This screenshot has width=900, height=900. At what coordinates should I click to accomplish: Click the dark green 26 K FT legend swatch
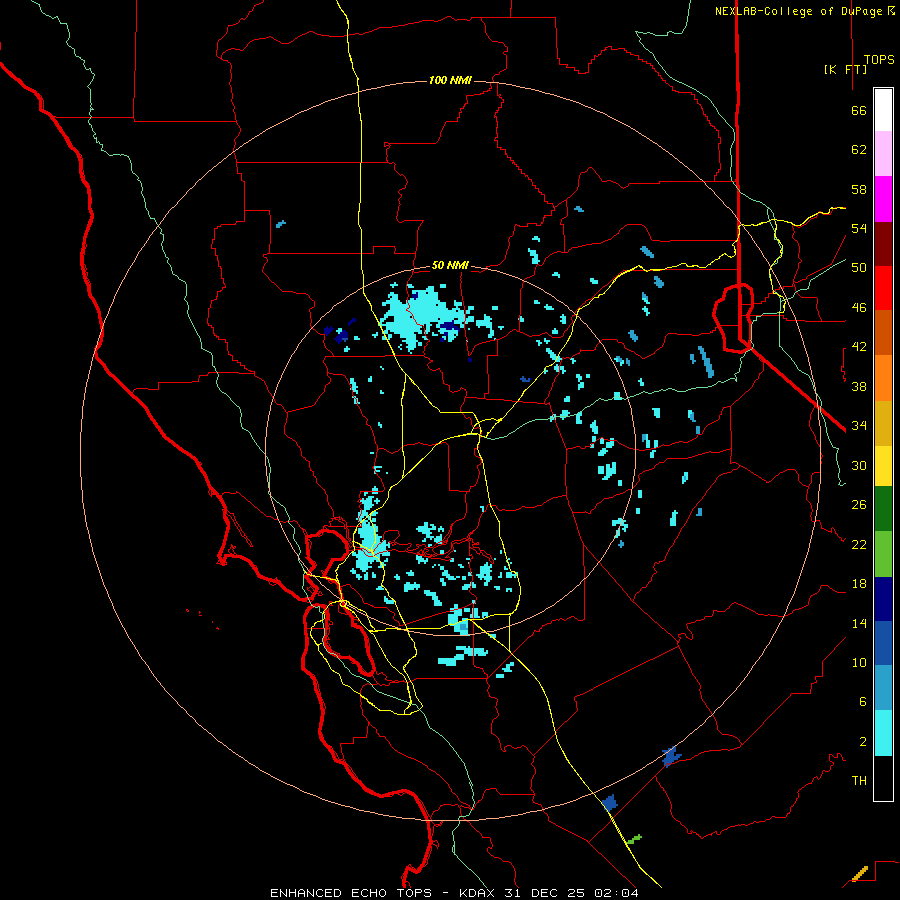pos(883,509)
